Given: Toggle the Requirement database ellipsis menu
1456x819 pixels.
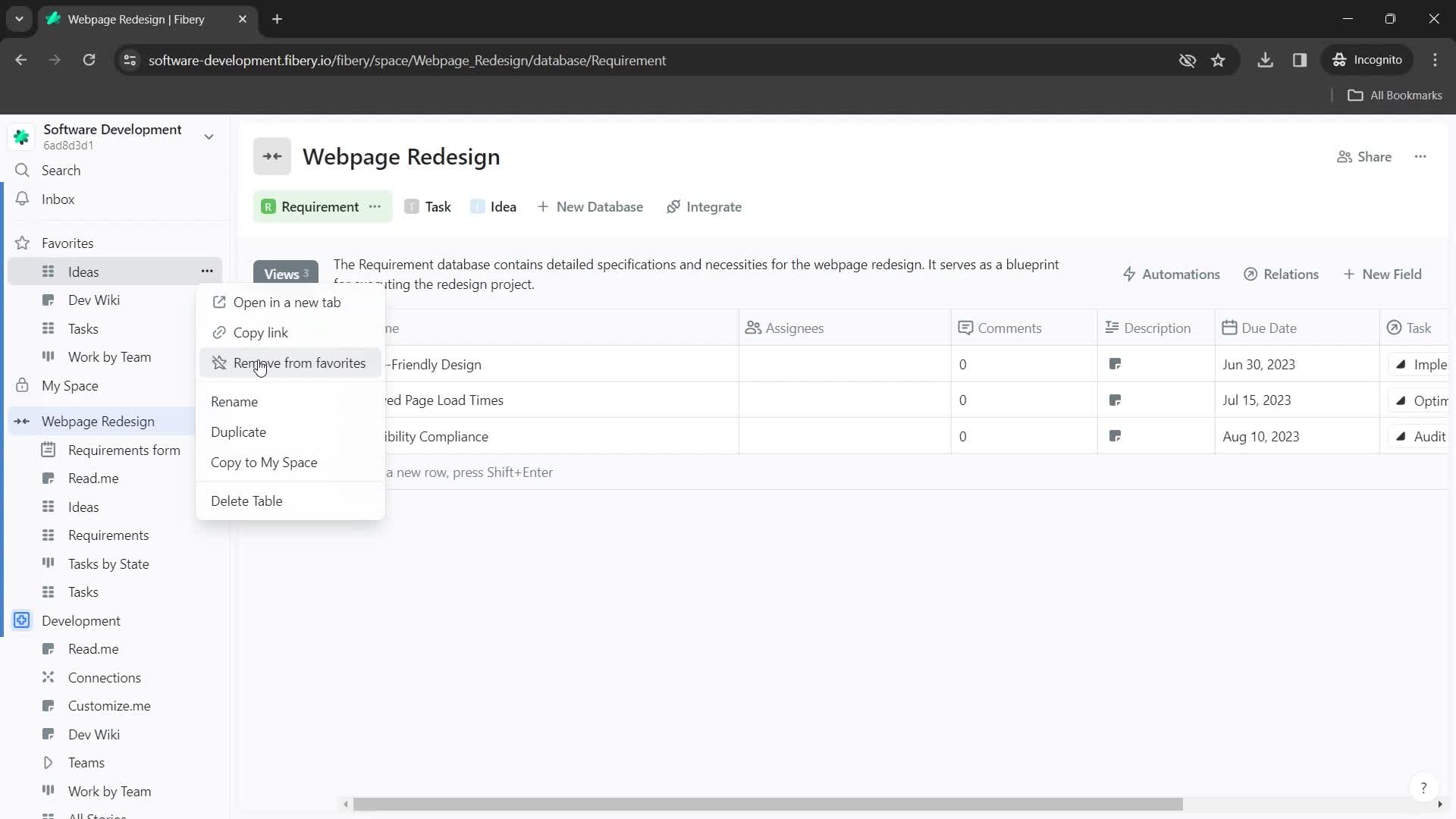Looking at the screenshot, I should pos(375,207).
